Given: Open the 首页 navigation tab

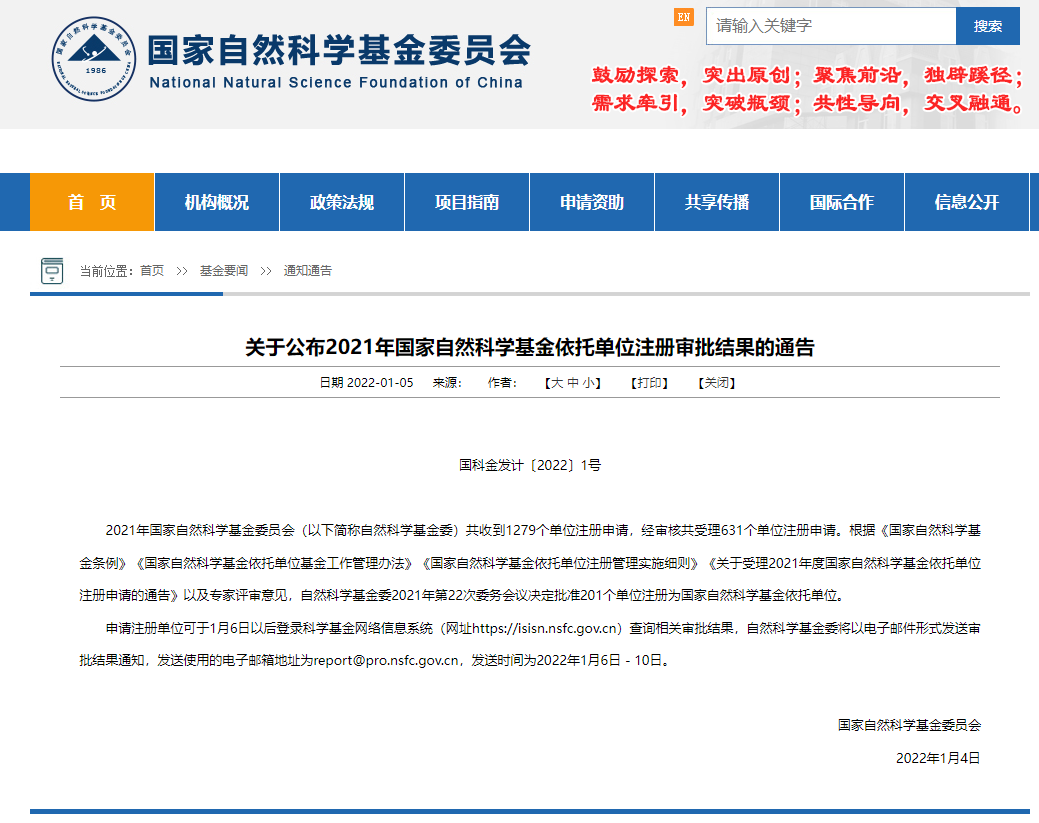Looking at the screenshot, I should (92, 202).
